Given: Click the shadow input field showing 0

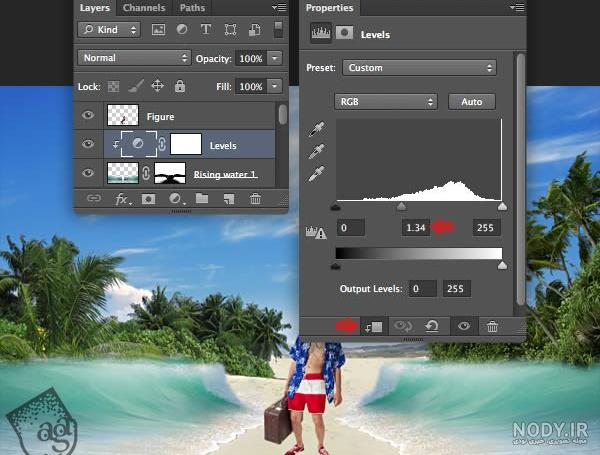Looking at the screenshot, I should pyautogui.click(x=351, y=228).
